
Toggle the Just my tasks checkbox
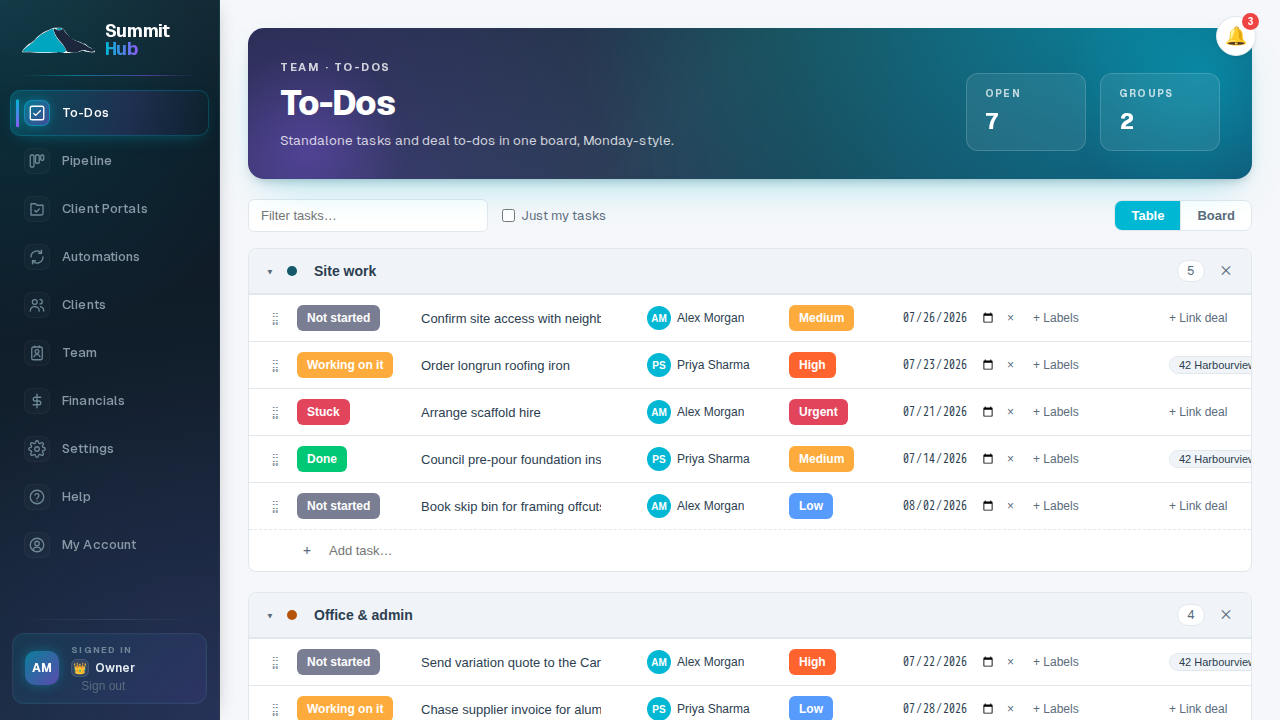508,215
